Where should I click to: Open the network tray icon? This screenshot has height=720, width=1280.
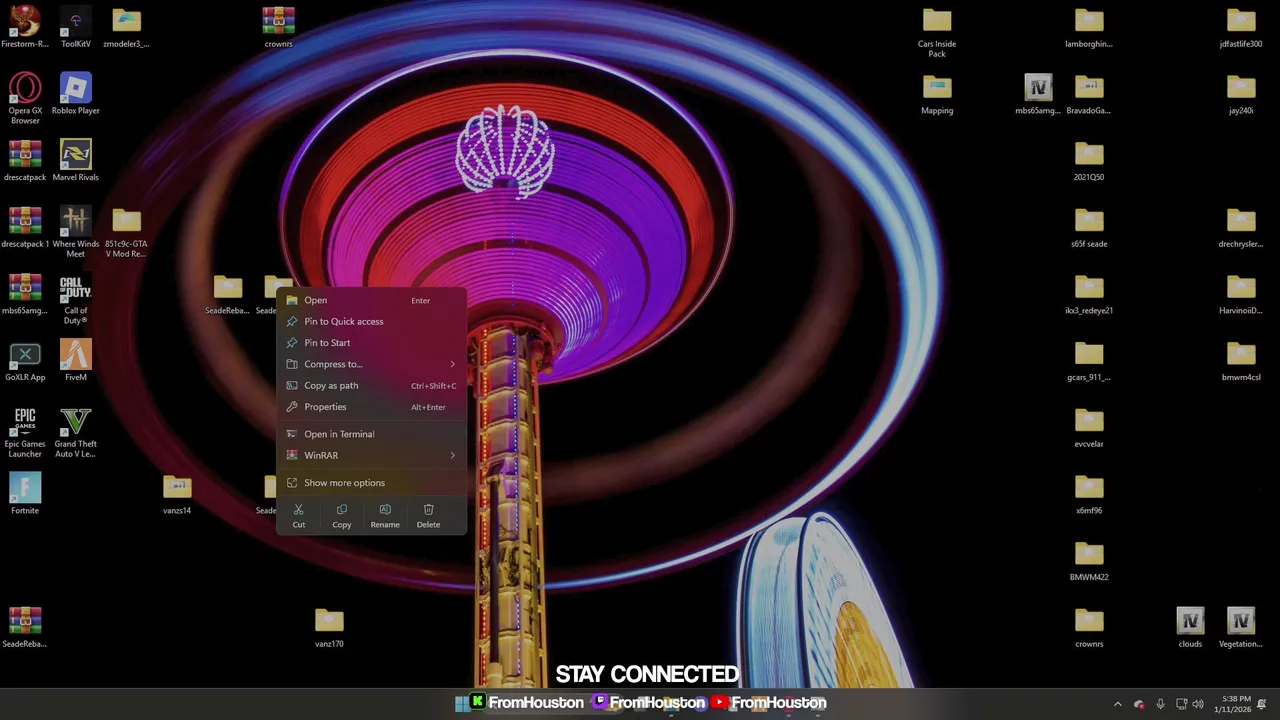pos(1181,704)
